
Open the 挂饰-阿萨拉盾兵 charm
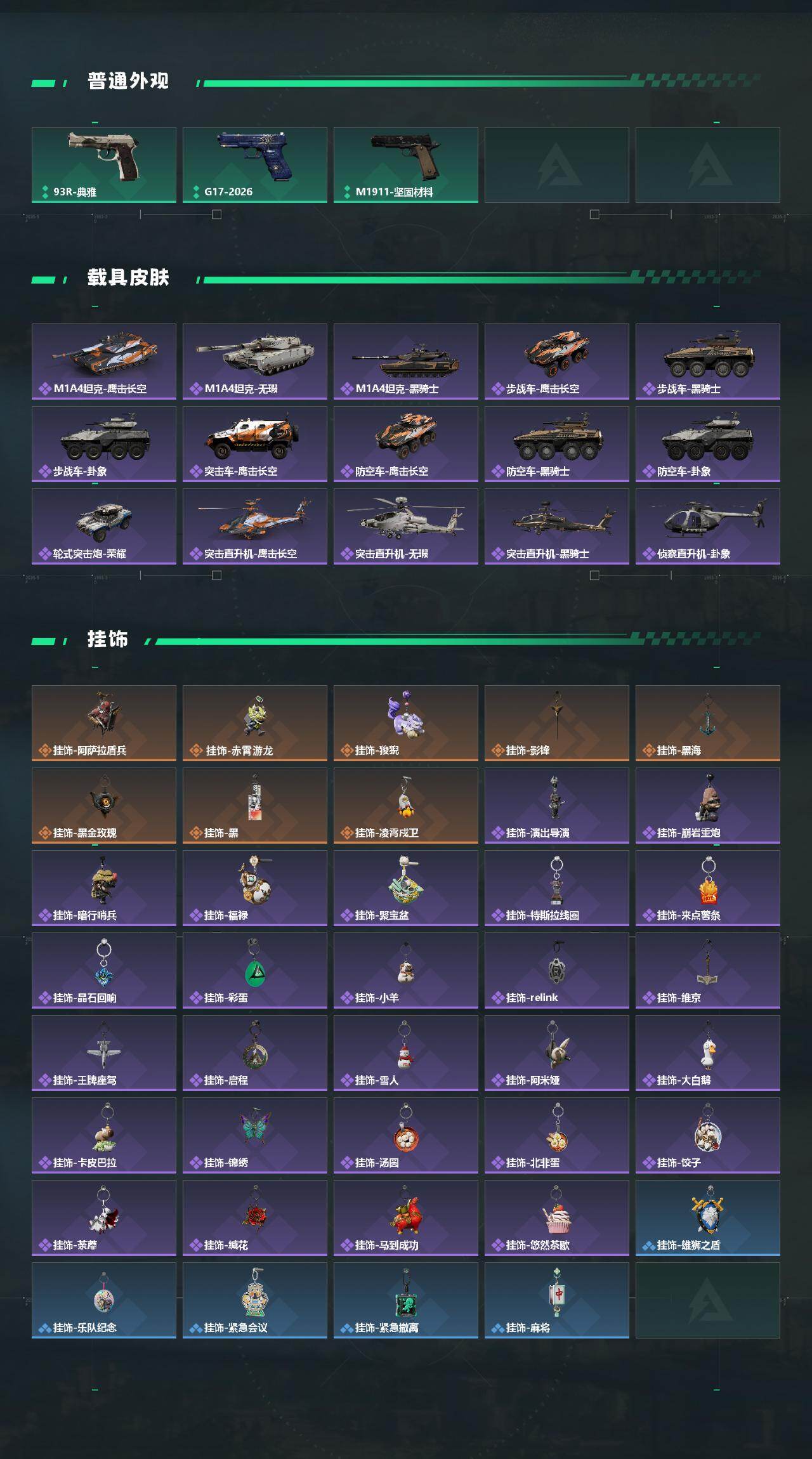pyautogui.click(x=104, y=723)
